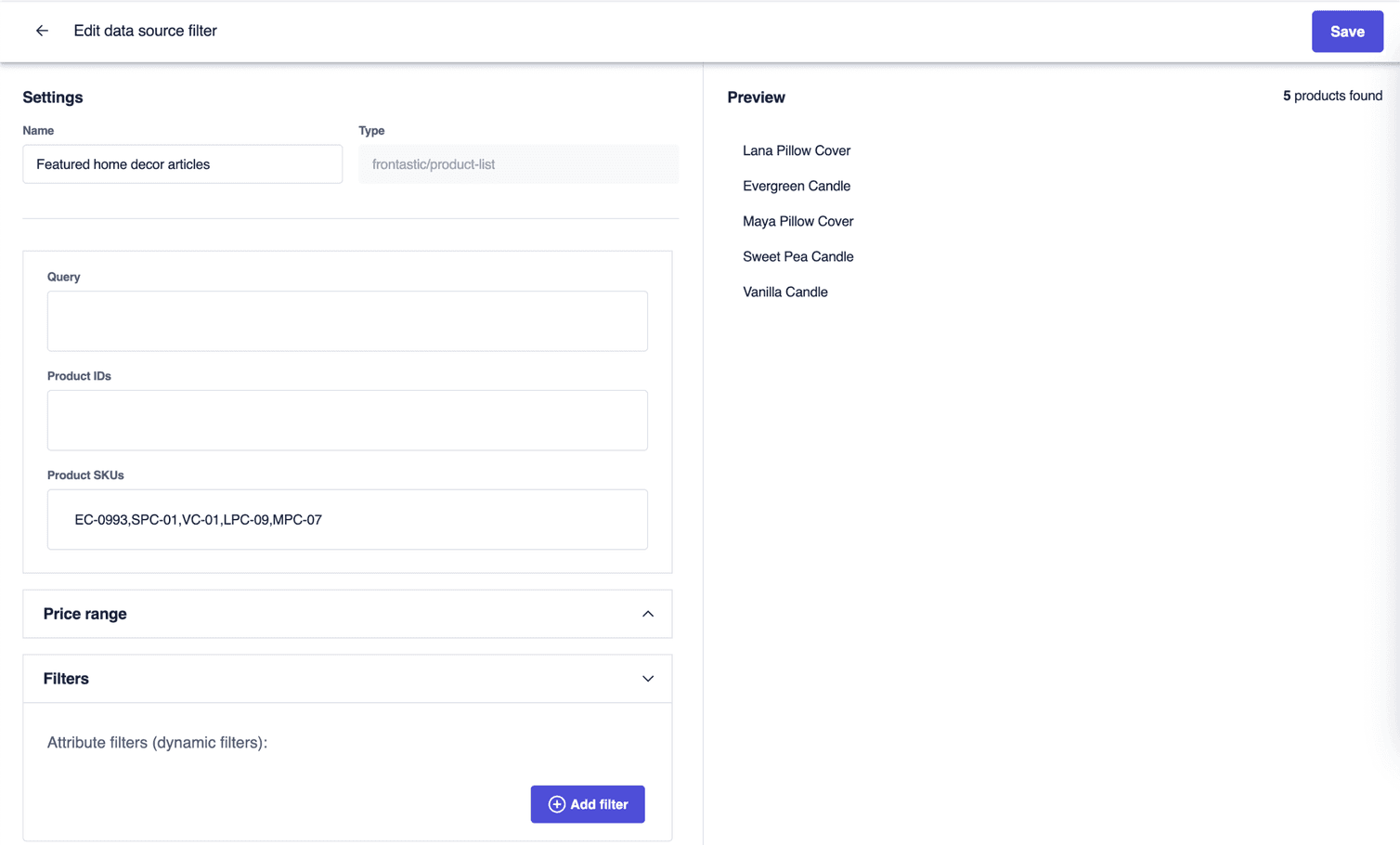Click the 5 products found count
The image size is (1400, 845).
click(x=1332, y=96)
